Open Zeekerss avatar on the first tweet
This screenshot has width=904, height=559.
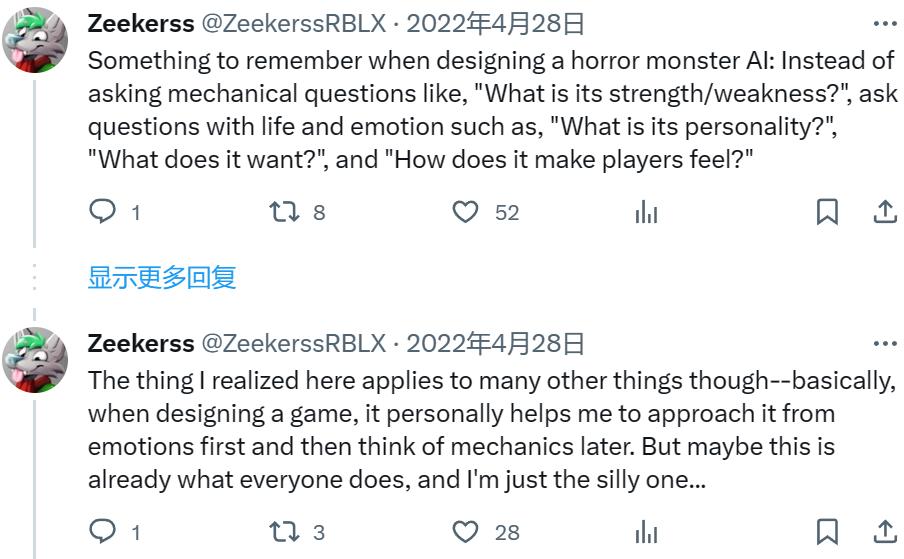point(35,40)
